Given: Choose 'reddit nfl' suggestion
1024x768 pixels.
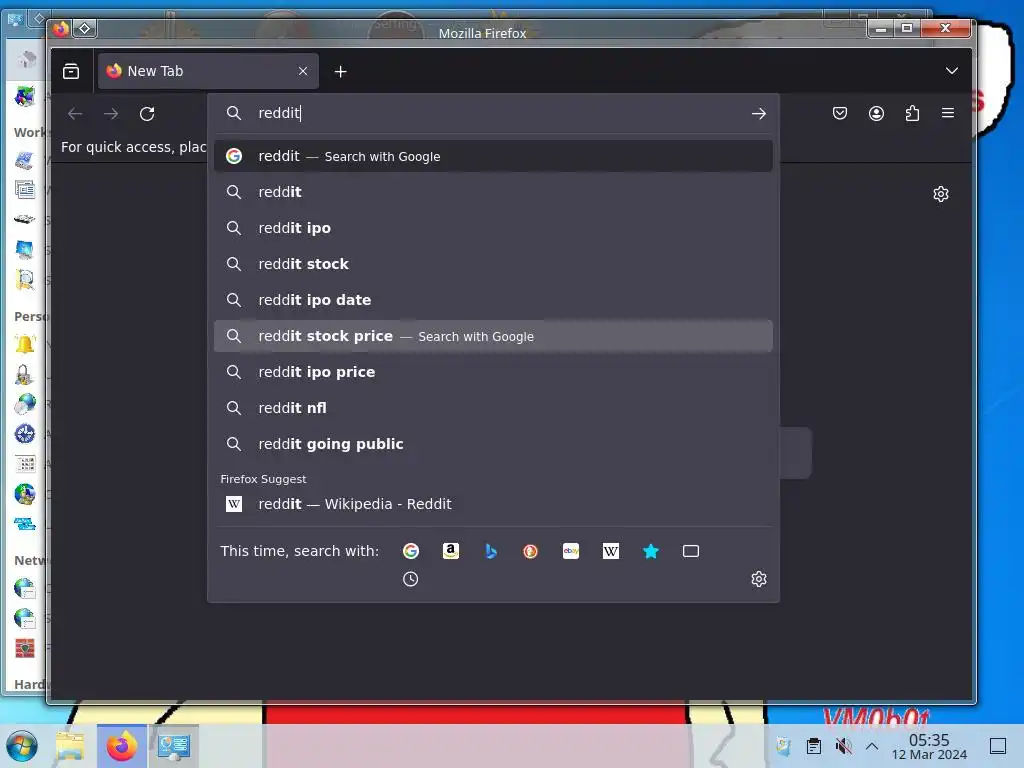Looking at the screenshot, I should [x=493, y=408].
